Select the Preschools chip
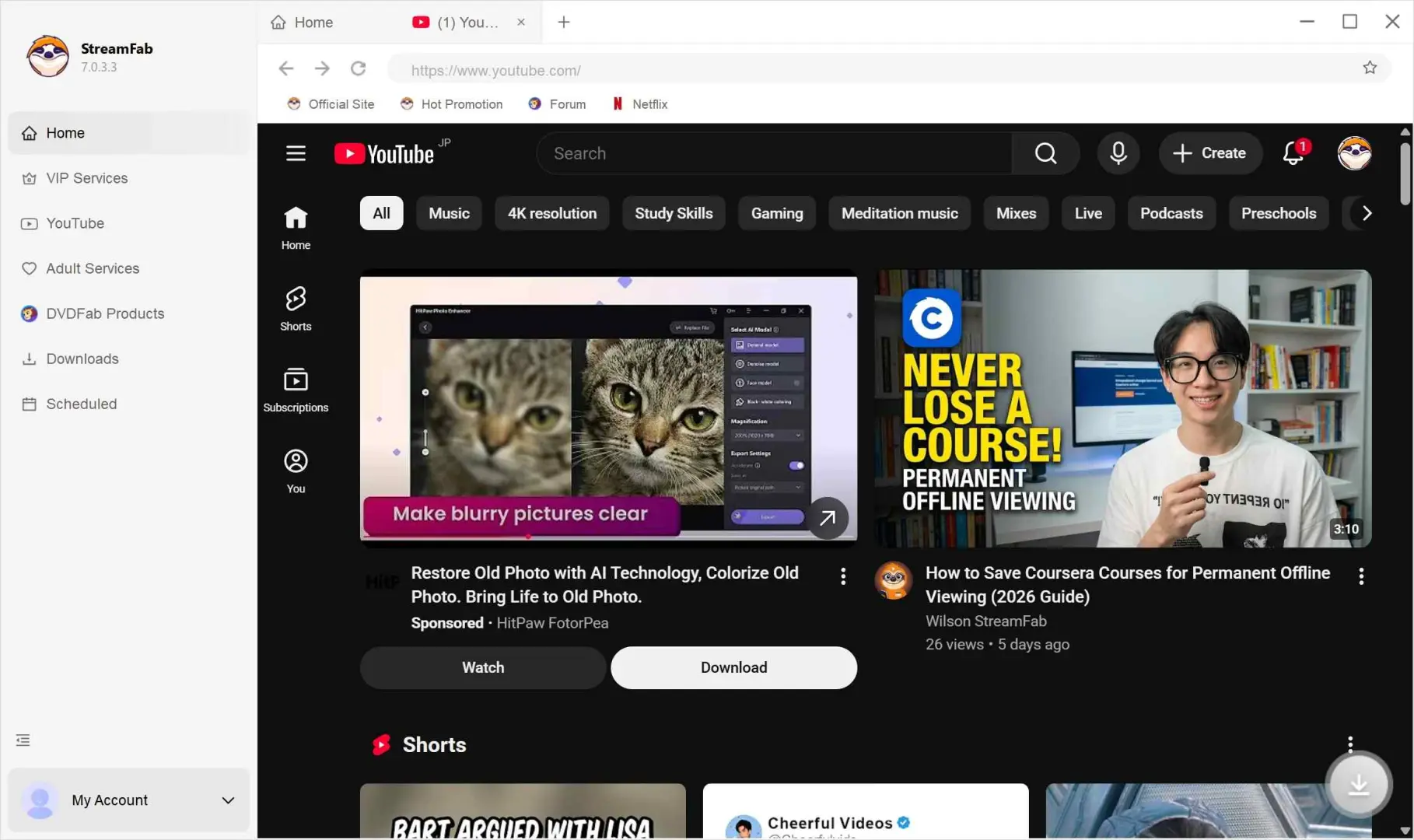 pos(1279,213)
